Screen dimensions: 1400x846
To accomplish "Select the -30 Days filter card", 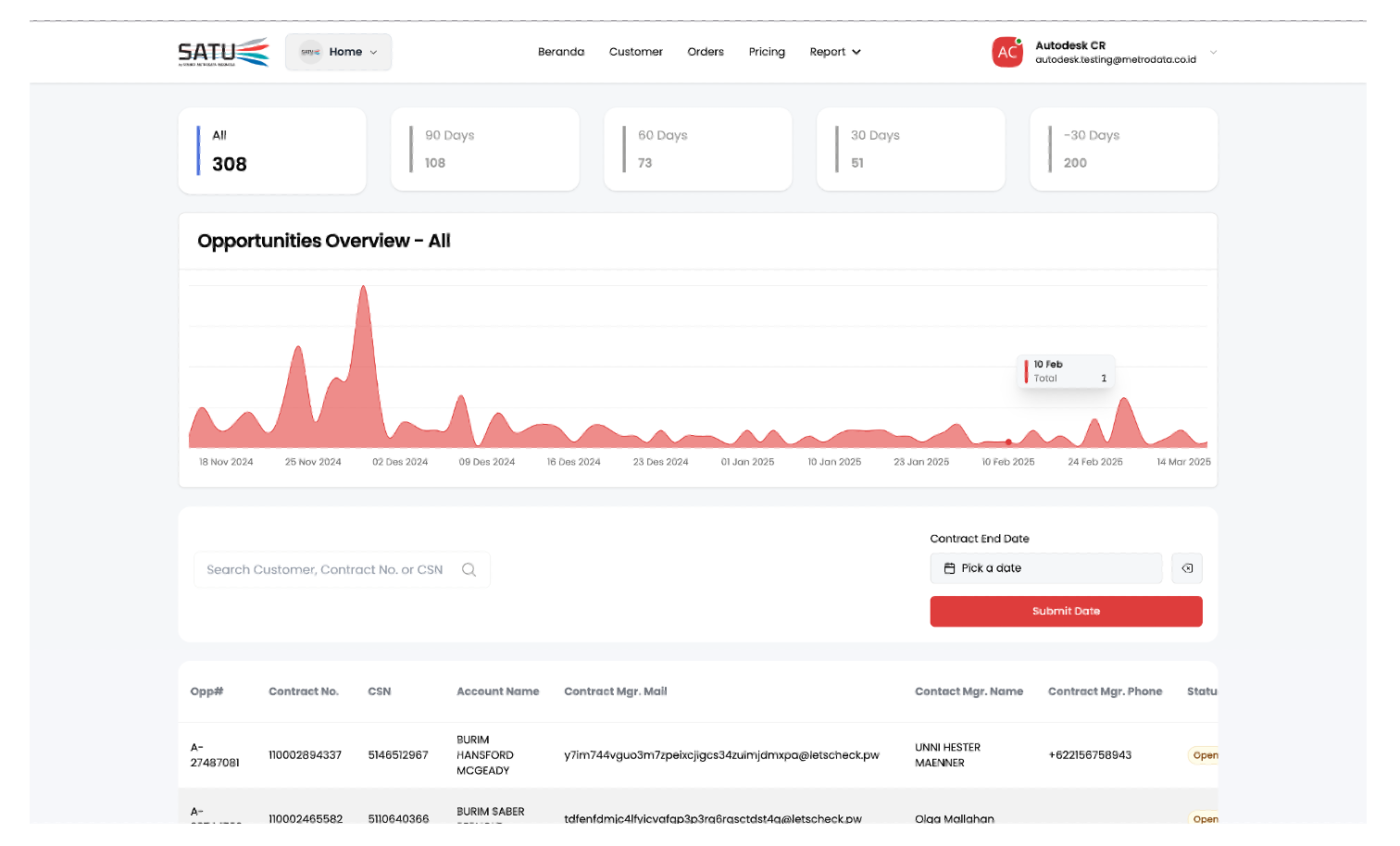I will click(1123, 149).
